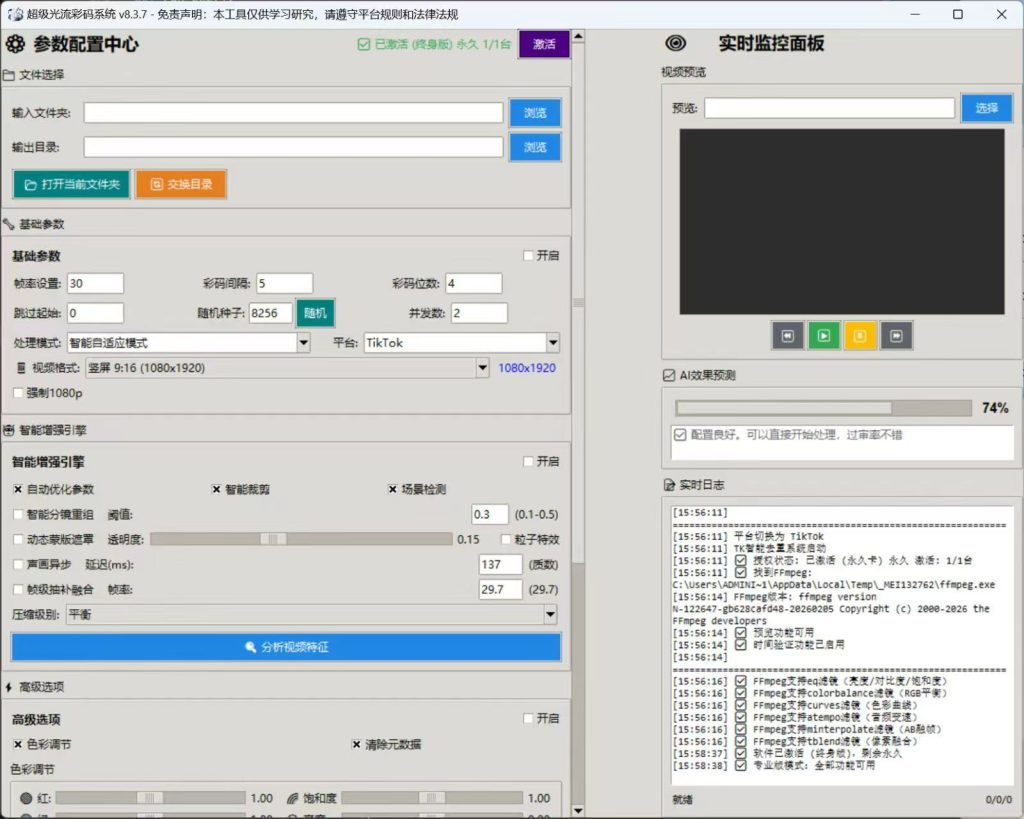Click 阈值 field showing 0.3

[x=490, y=515]
